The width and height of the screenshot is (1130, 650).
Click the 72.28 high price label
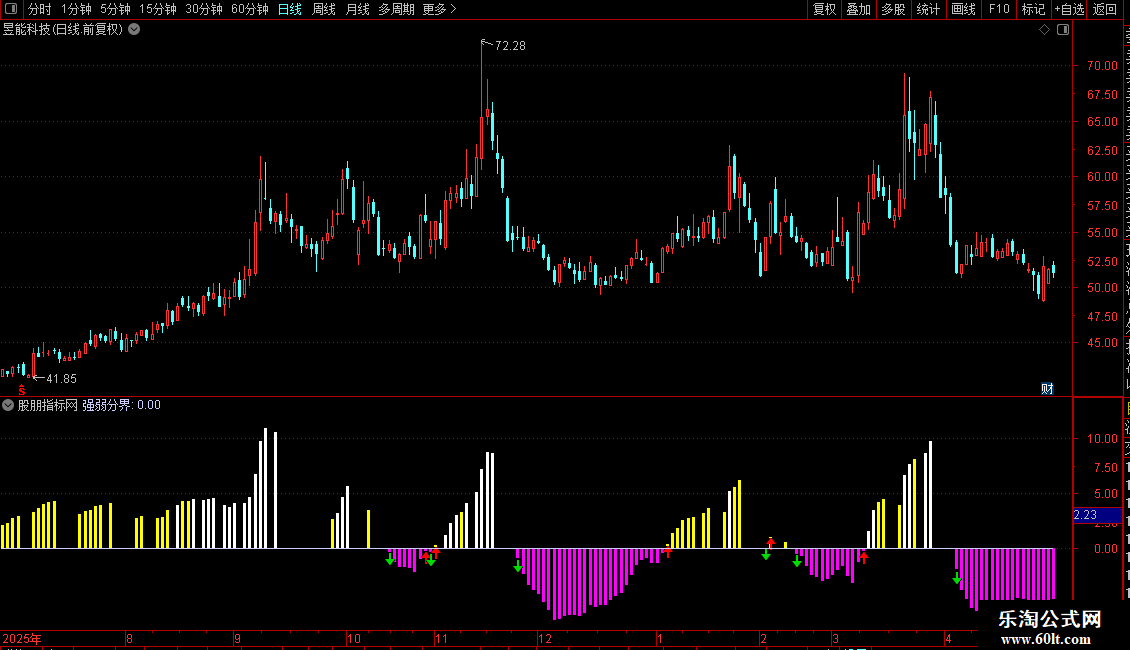click(x=510, y=45)
